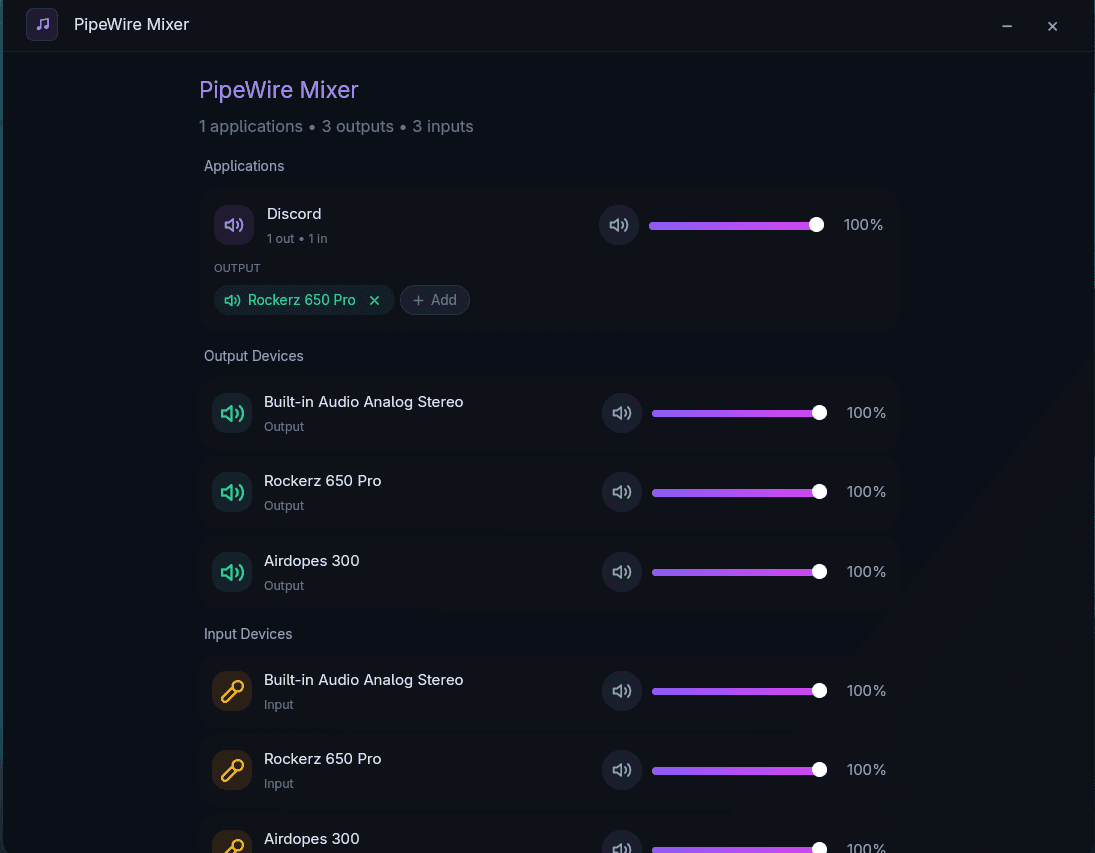The image size is (1095, 853).
Task: Mute the Built-in Audio Analog Stereo input
Action: 622,691
